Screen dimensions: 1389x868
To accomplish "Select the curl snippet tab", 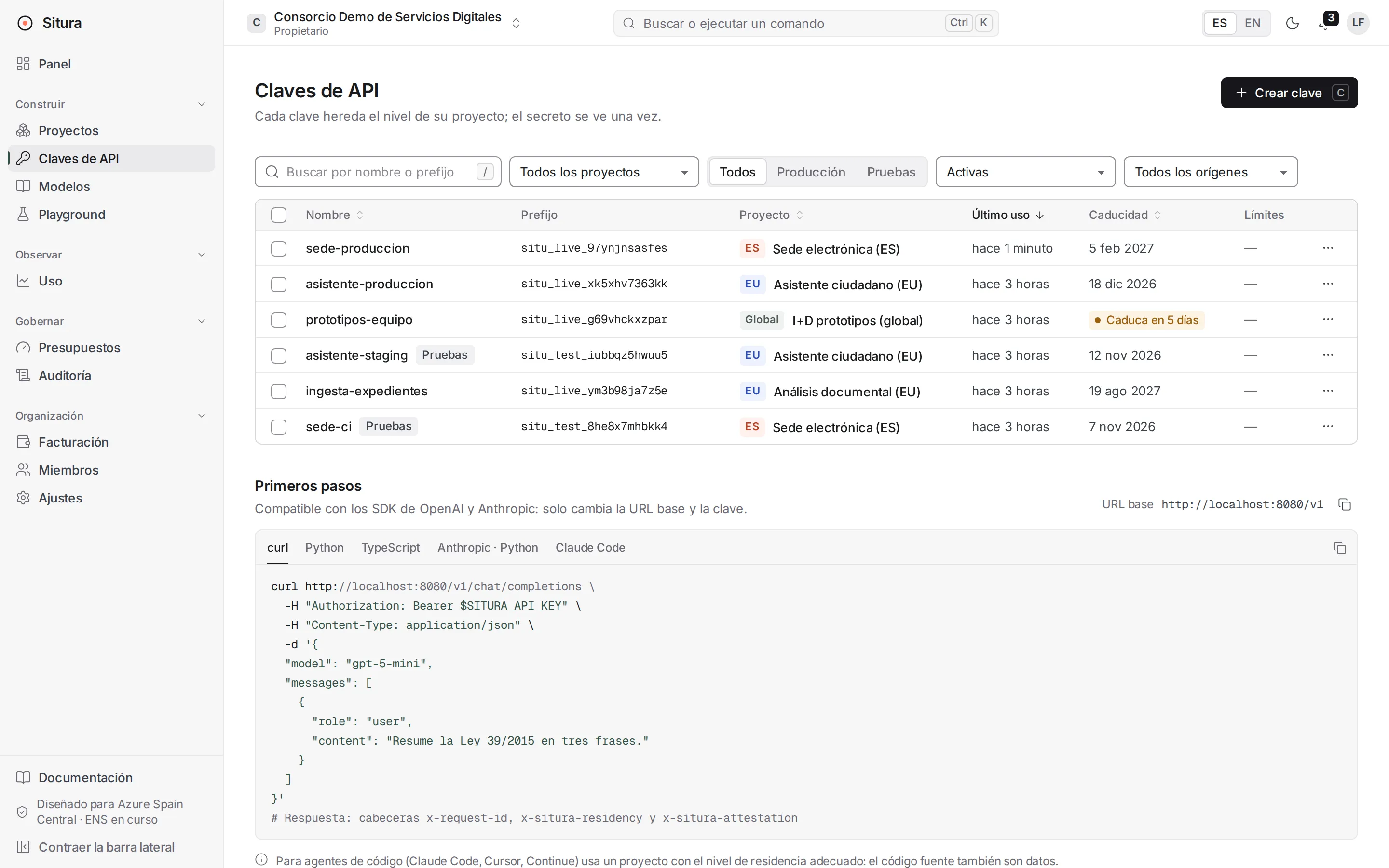I will (x=277, y=548).
